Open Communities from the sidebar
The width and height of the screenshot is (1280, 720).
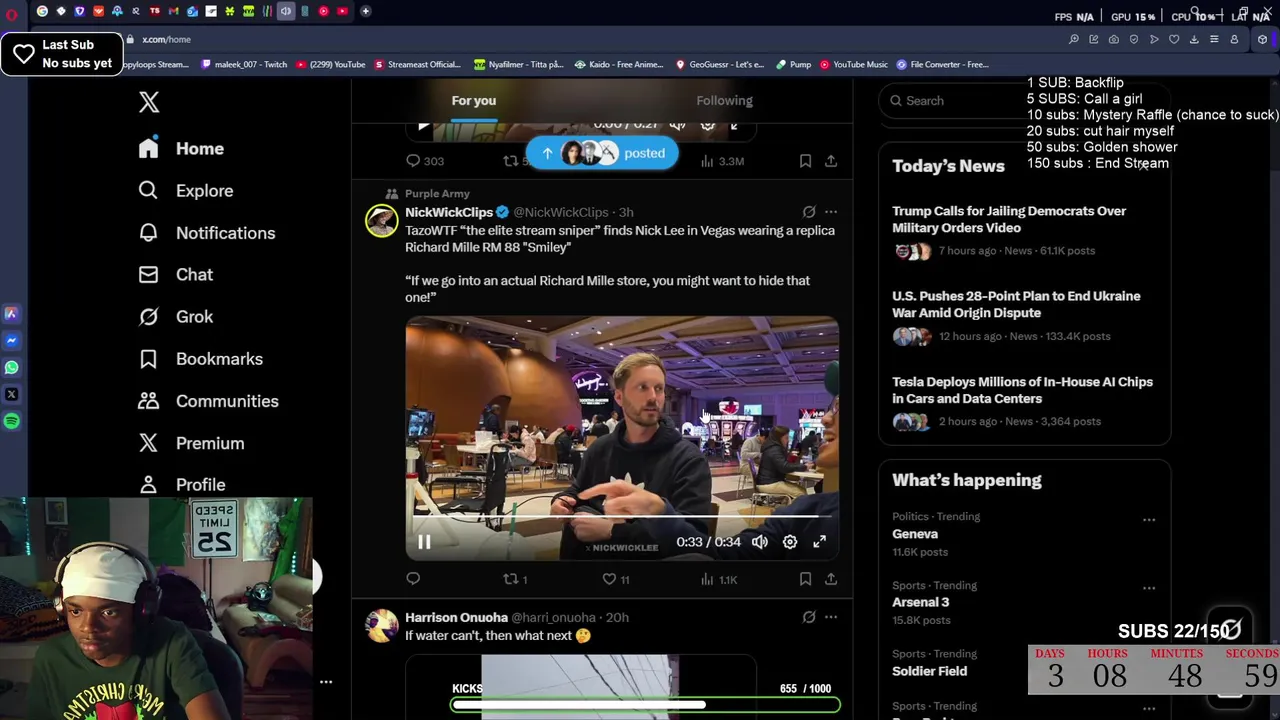pyautogui.click(x=209, y=401)
